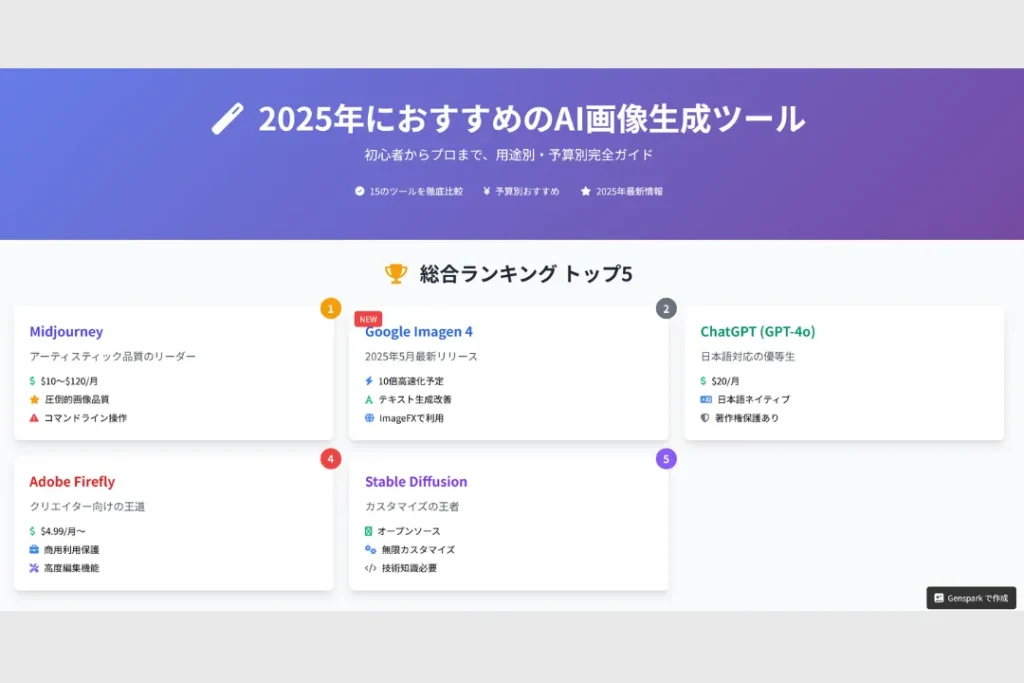This screenshot has width=1024, height=683.
Task: Click the checkmark icon next to 15のツールを徹底比較
Action: pyautogui.click(x=359, y=191)
